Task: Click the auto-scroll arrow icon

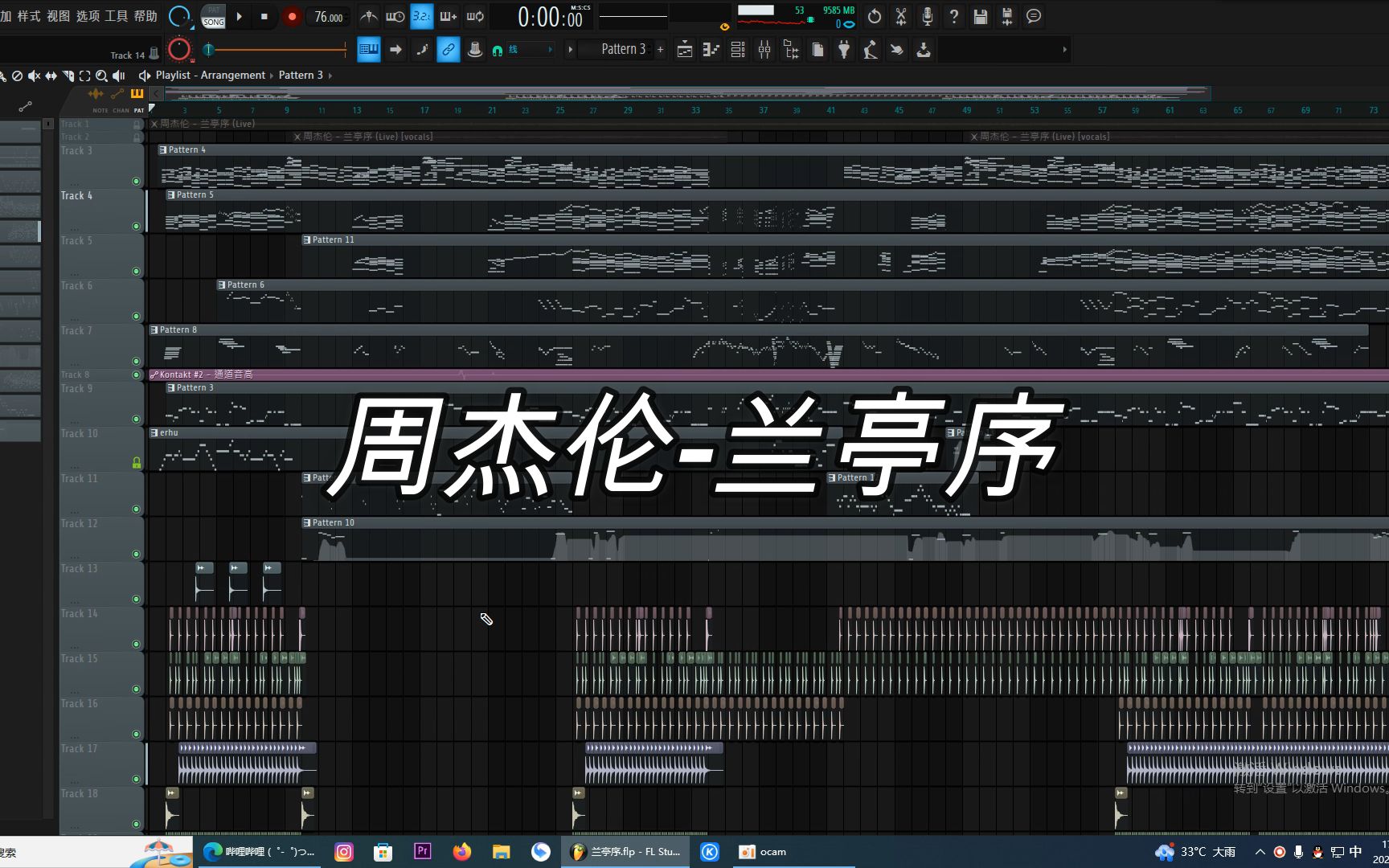Action: pyautogui.click(x=395, y=50)
